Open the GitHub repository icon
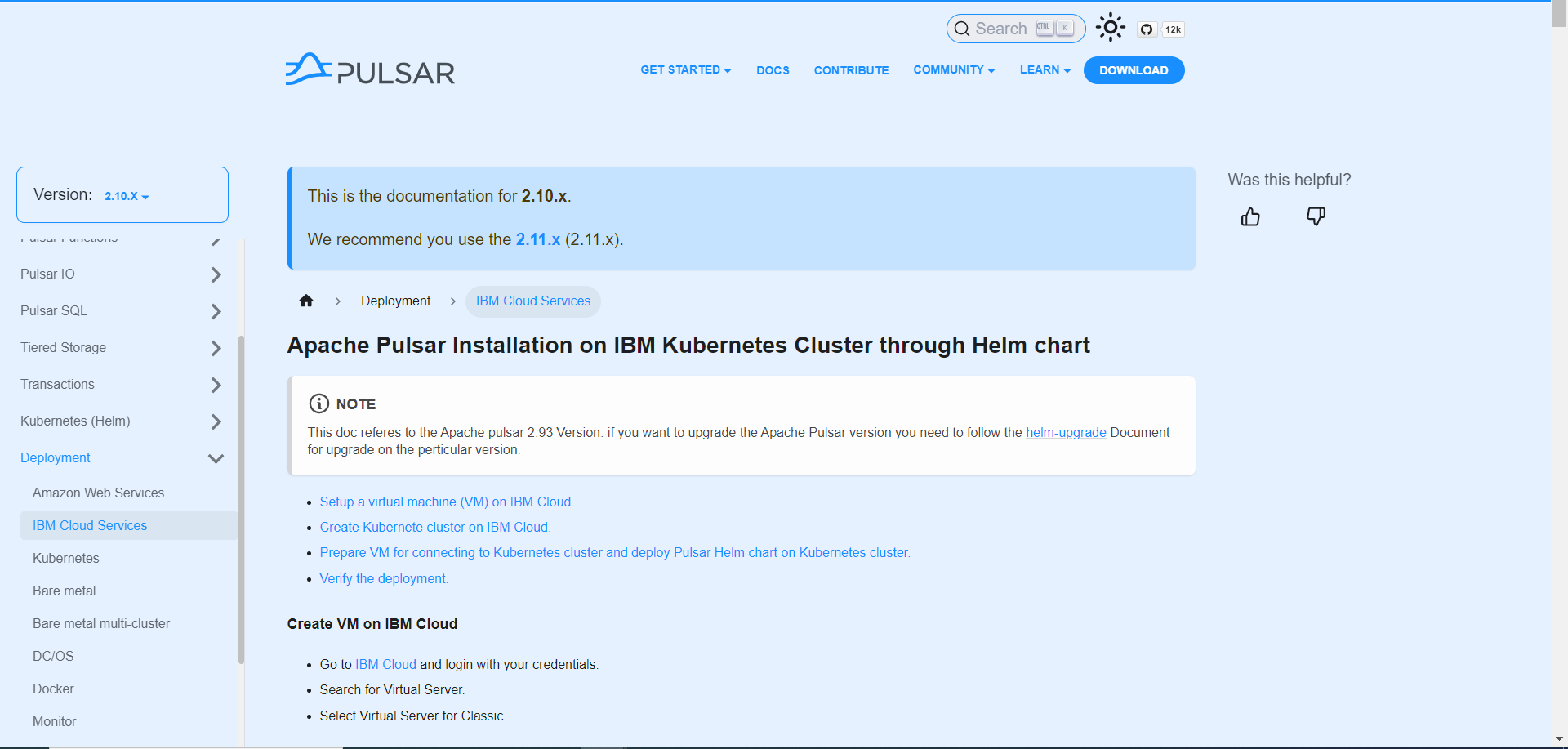The height and width of the screenshot is (749, 1568). tap(1147, 29)
